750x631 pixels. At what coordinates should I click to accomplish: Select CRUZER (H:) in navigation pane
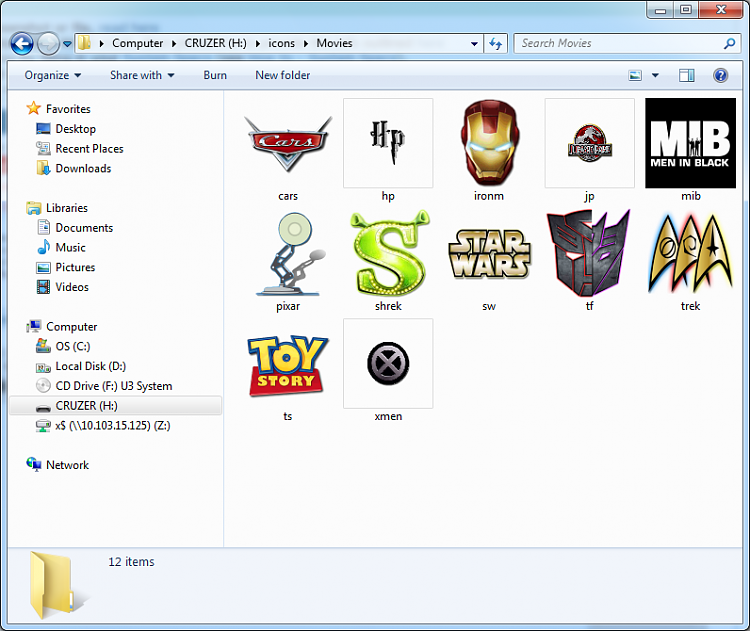coord(115,406)
